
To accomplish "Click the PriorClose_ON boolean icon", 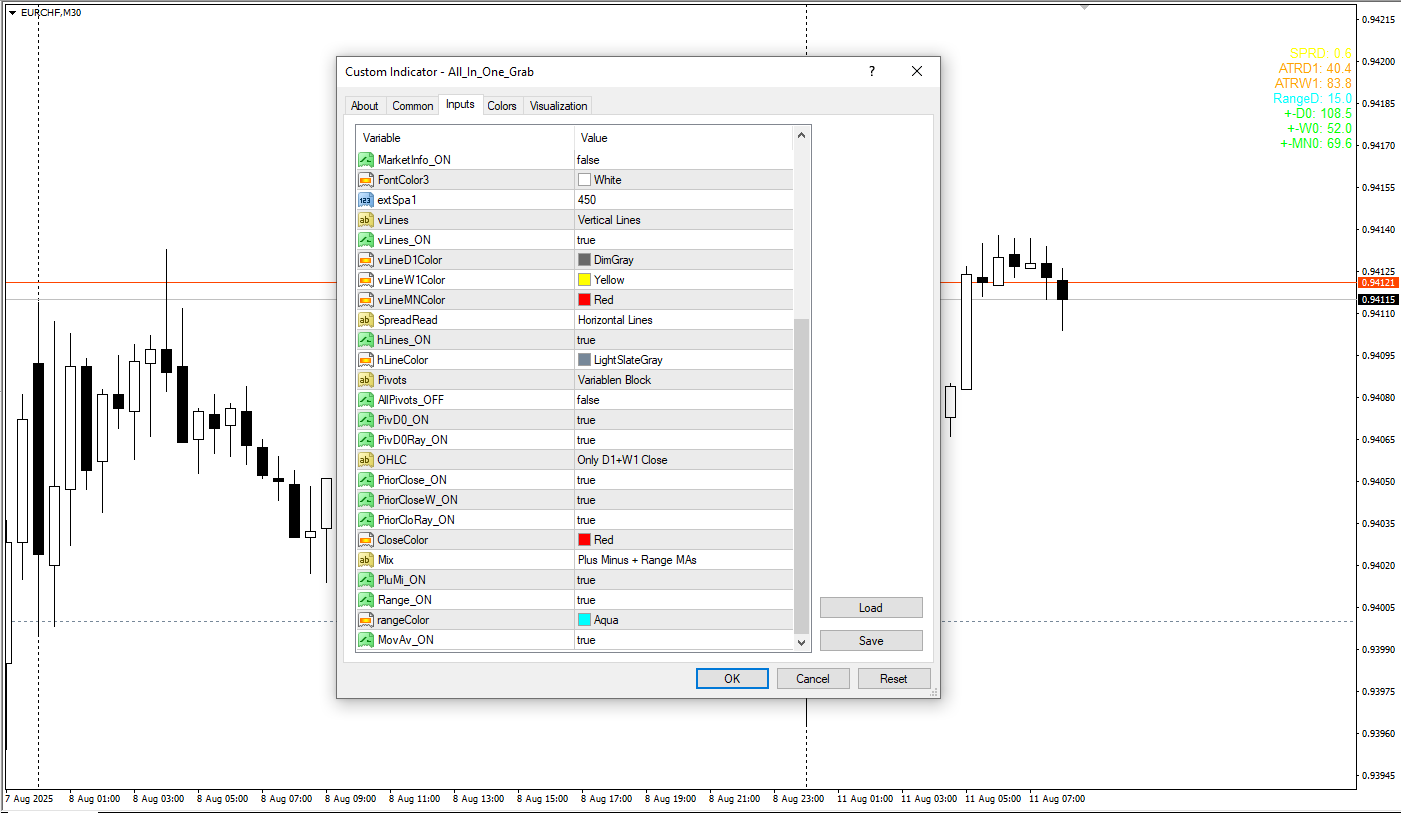I will coord(365,480).
